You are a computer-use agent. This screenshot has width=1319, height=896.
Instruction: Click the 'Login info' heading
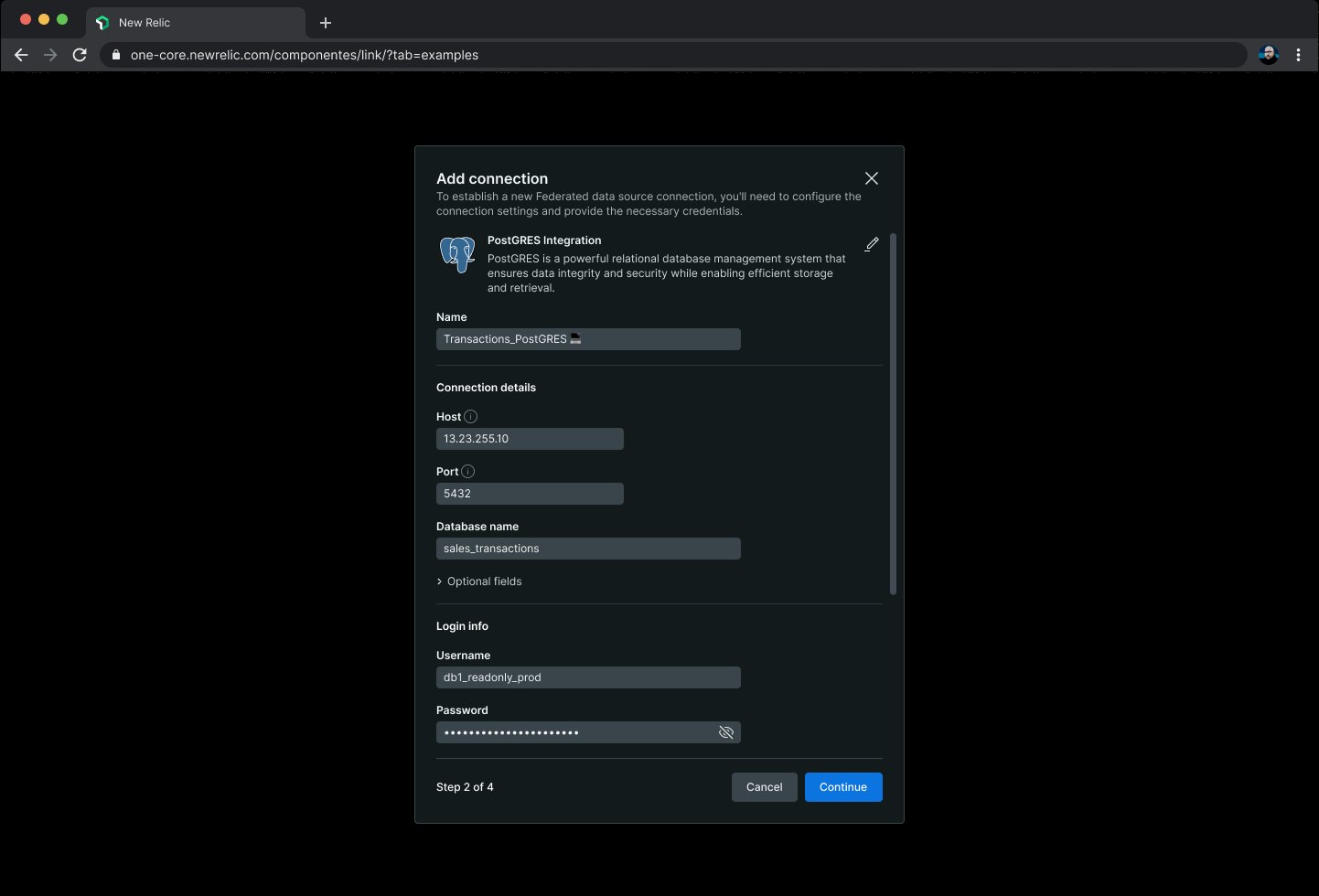tap(462, 626)
